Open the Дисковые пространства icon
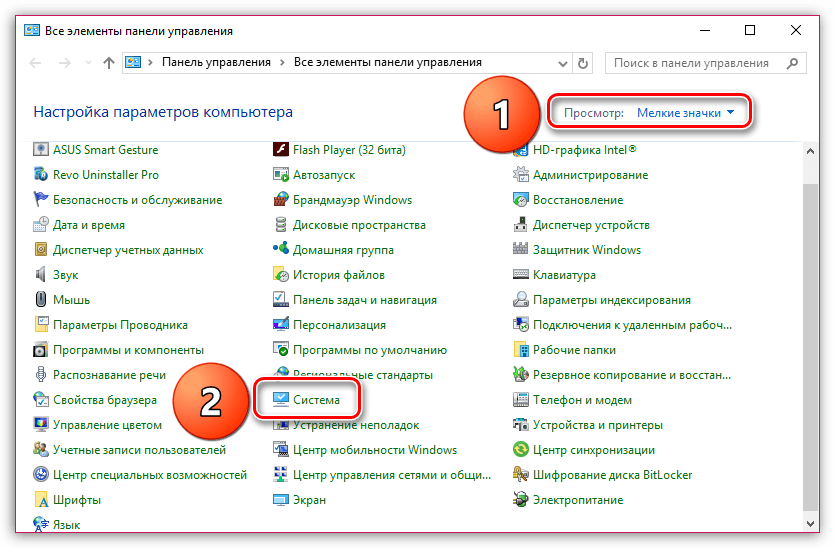The width and height of the screenshot is (835, 548). click(281, 225)
